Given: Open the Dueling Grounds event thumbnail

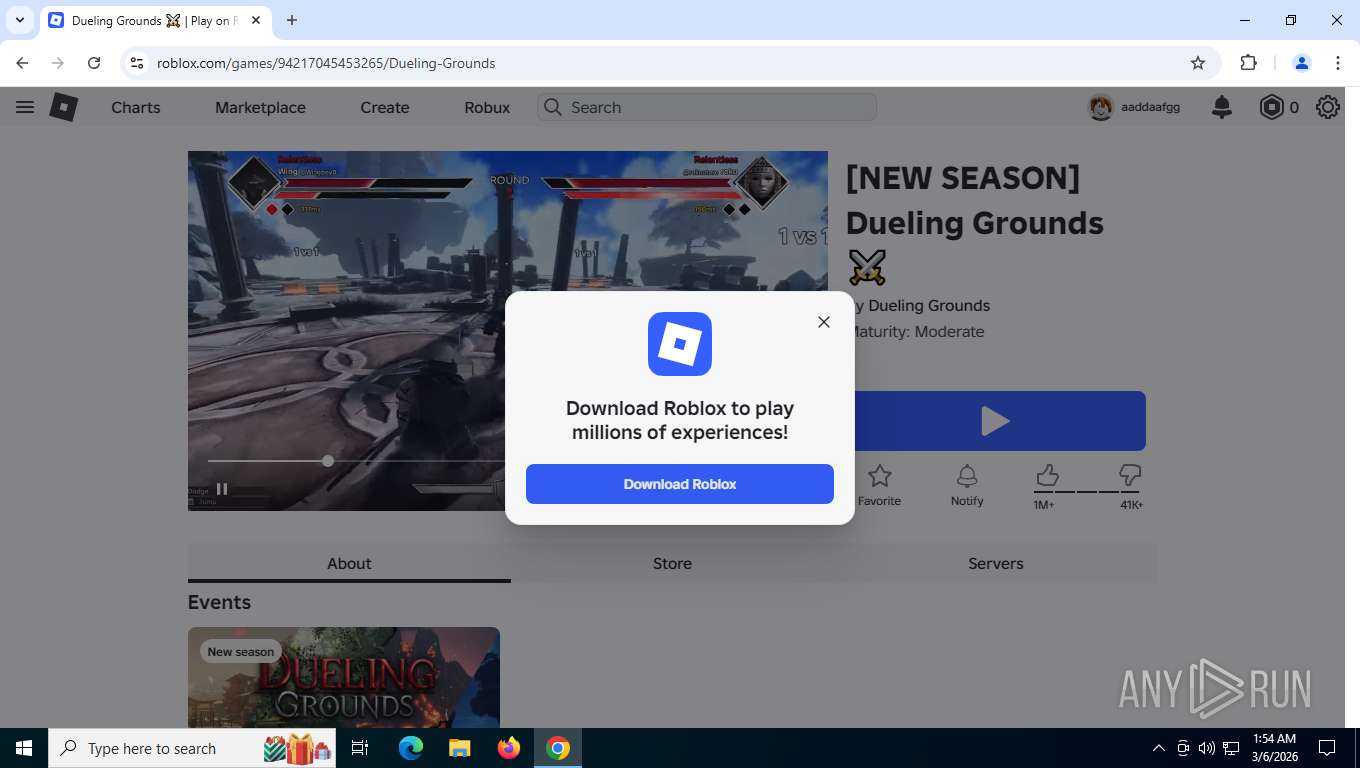Looking at the screenshot, I should (344, 677).
